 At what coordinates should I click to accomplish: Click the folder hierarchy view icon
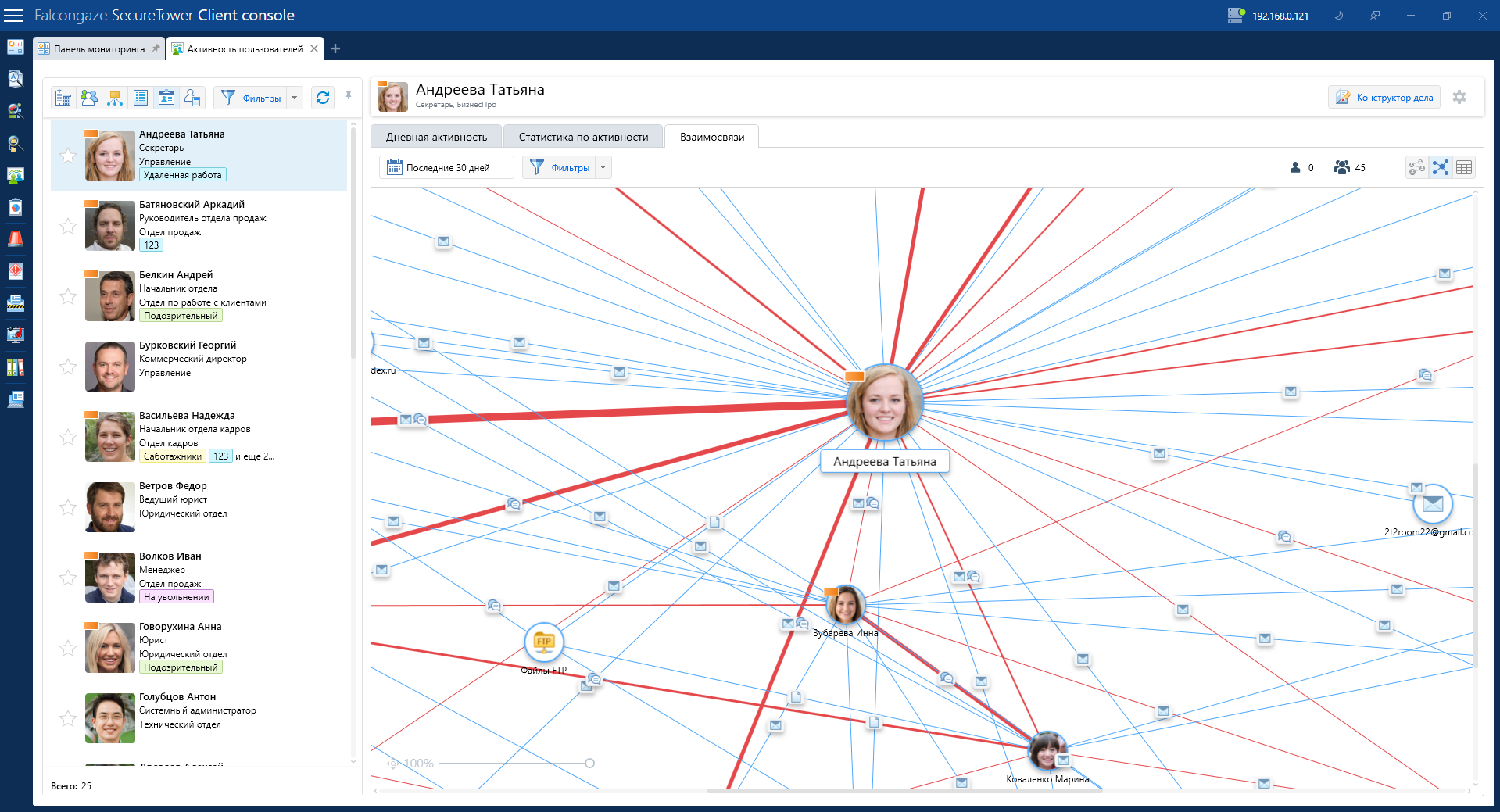coord(115,98)
